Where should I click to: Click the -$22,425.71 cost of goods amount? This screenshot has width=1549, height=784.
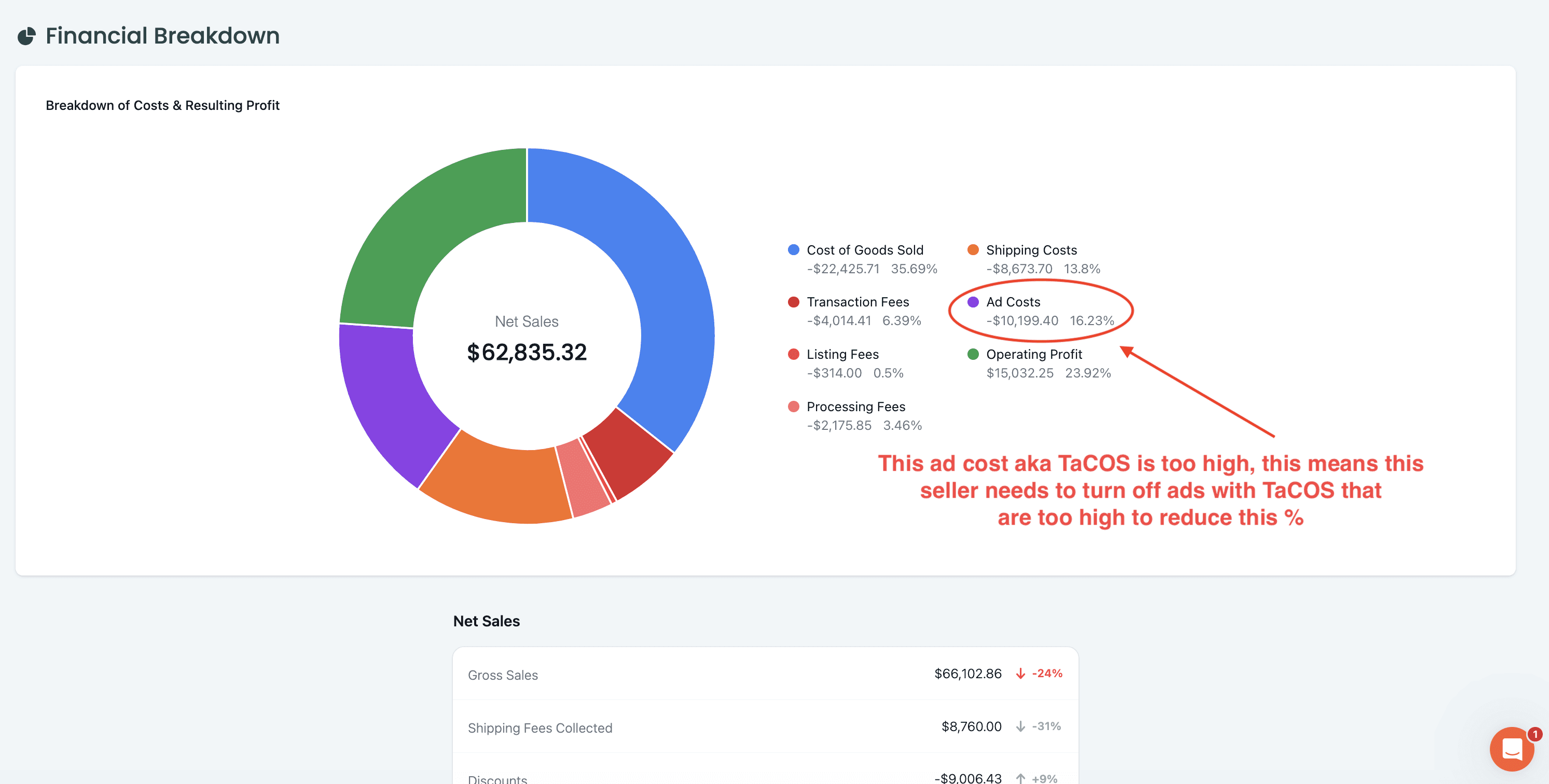[x=843, y=269]
